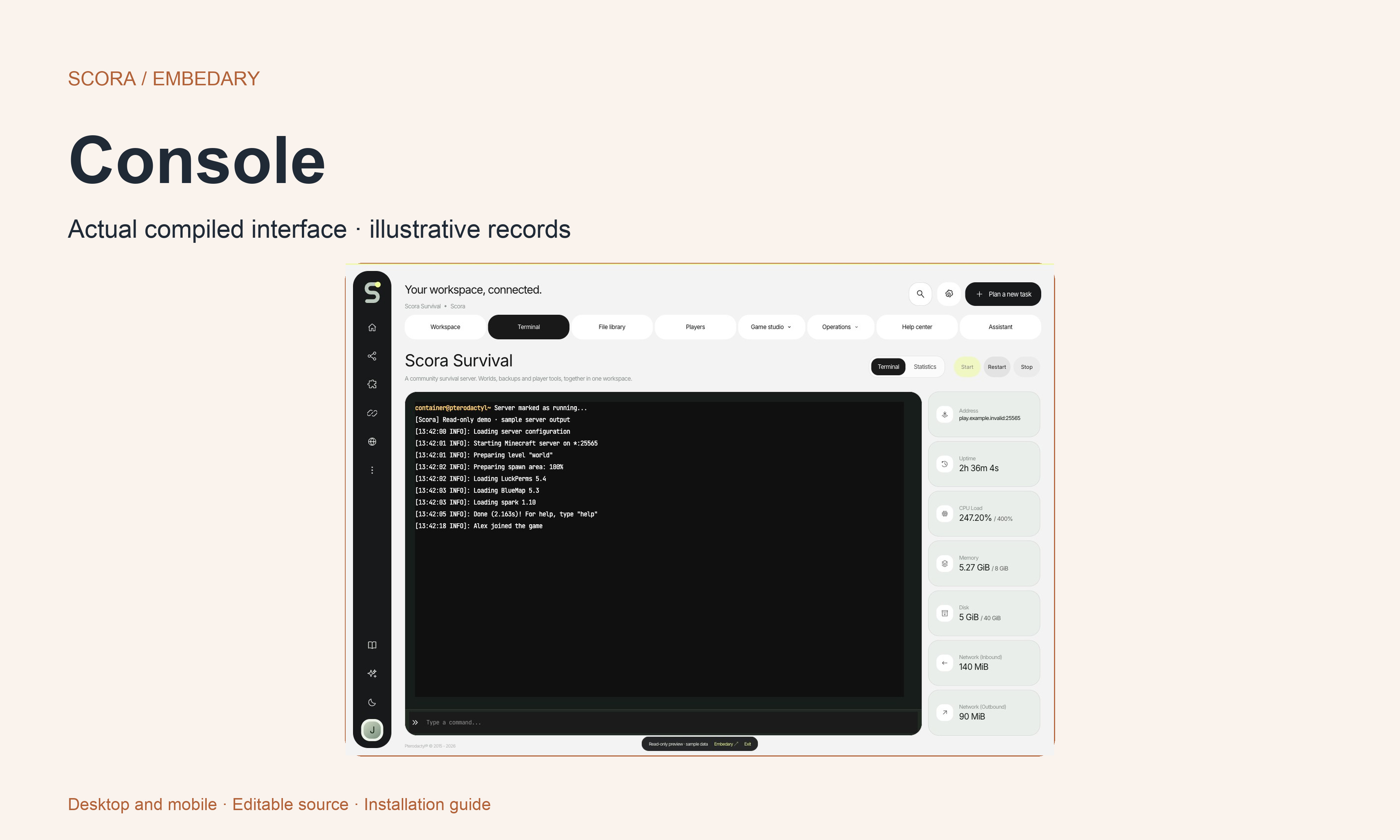Click the CPU Load chip icon
This screenshot has width=1400, height=840.
pyautogui.click(x=945, y=514)
